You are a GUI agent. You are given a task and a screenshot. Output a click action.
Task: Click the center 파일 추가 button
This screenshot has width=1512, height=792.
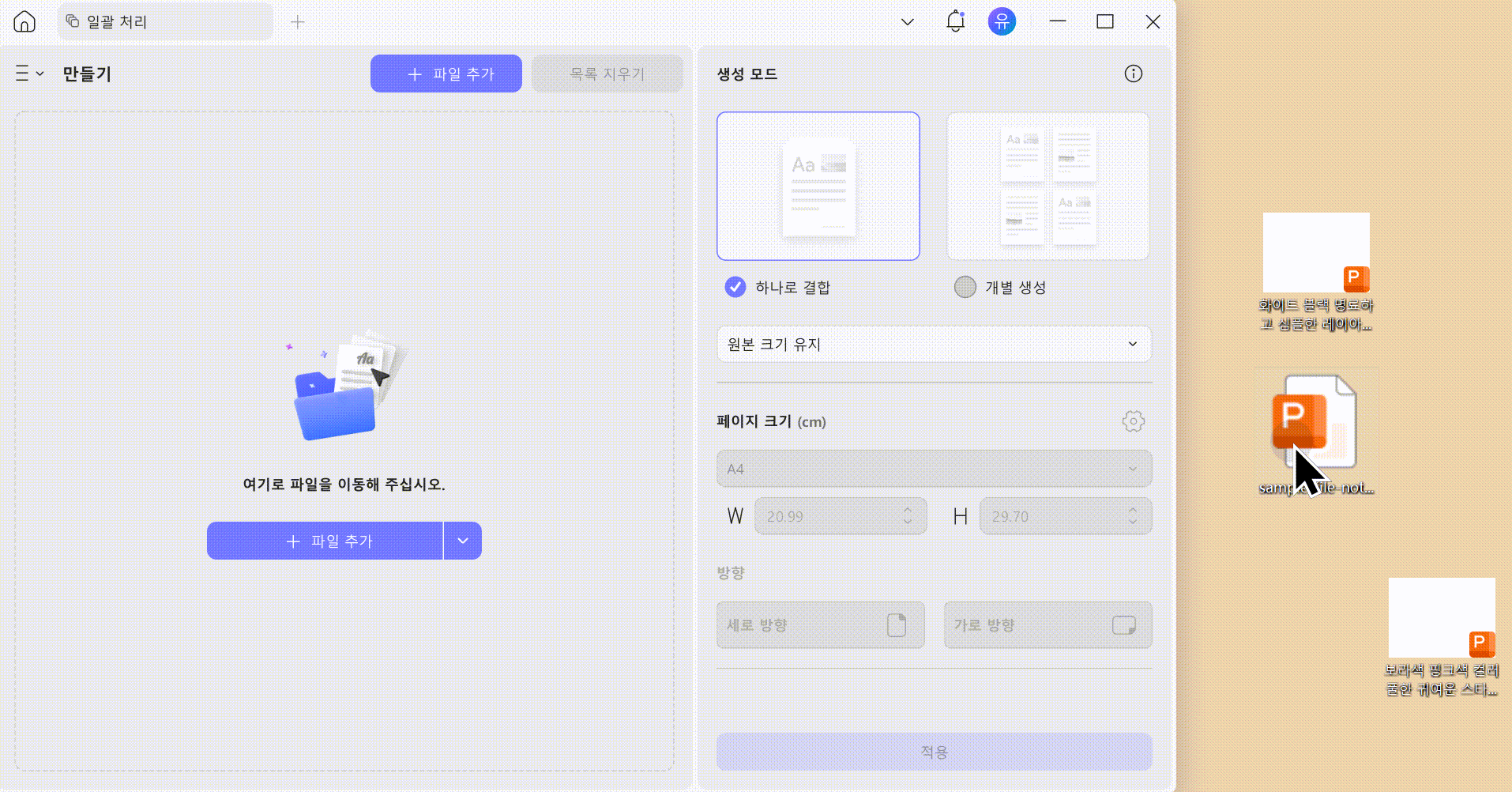325,541
